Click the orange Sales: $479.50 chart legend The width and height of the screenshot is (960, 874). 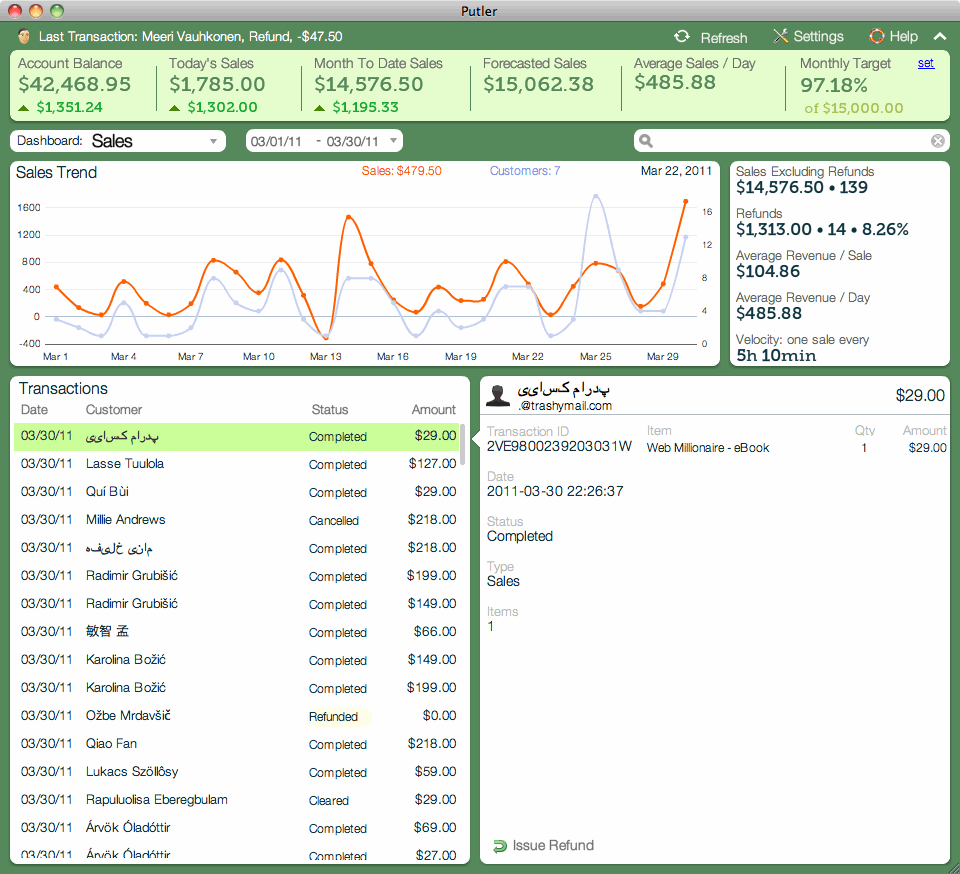[401, 171]
